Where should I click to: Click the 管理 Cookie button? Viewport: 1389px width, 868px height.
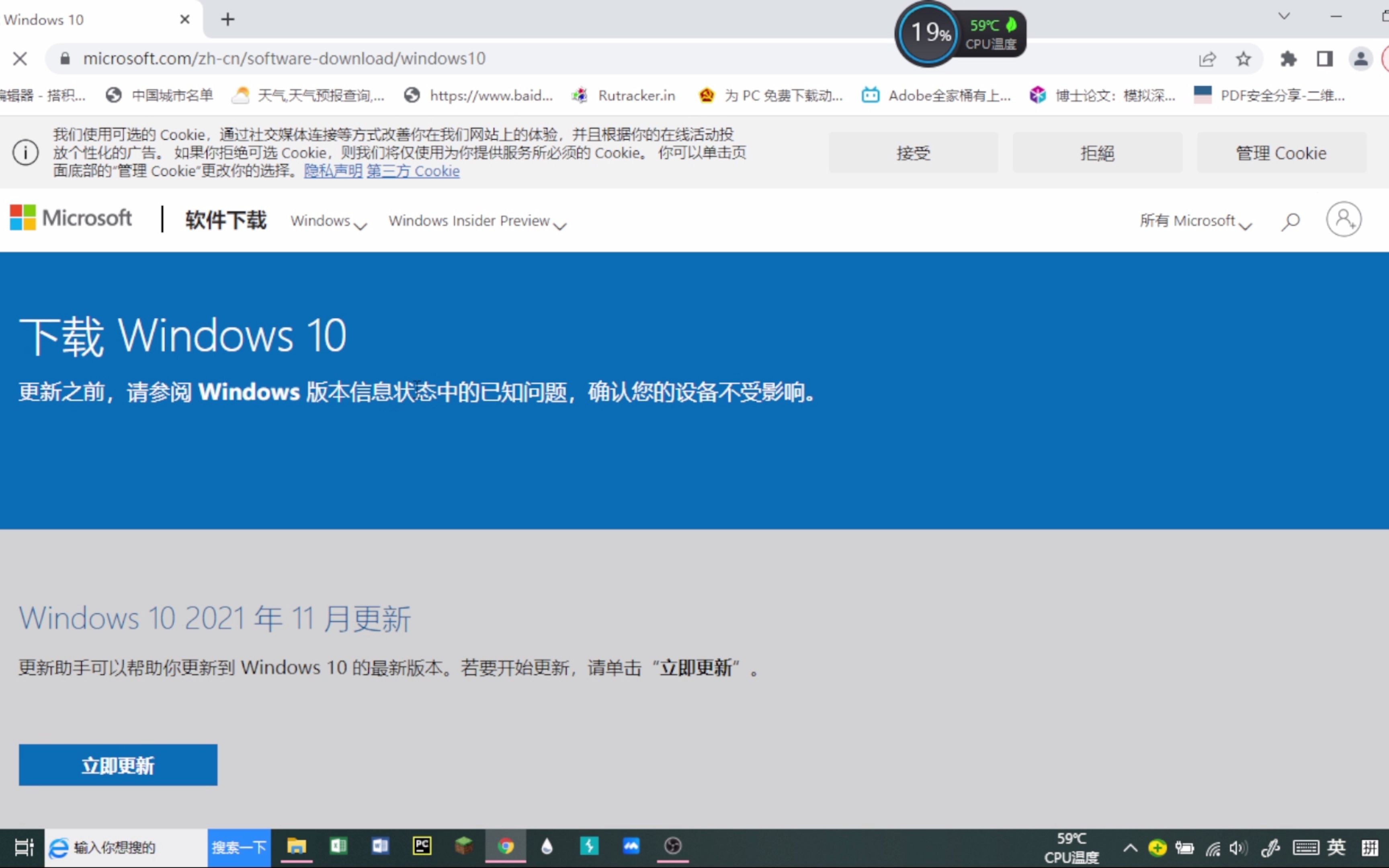click(1281, 153)
